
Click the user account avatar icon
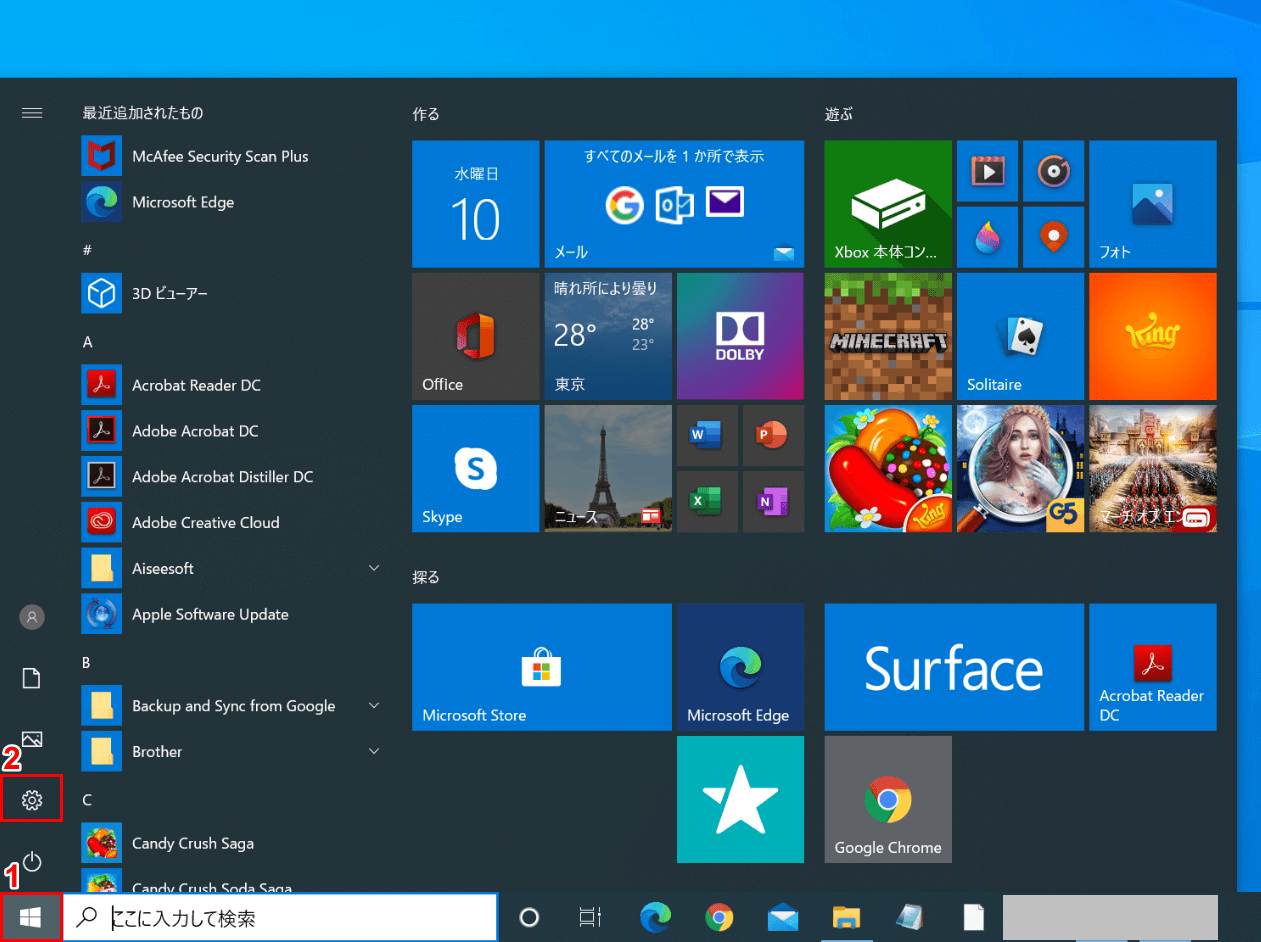pos(32,617)
